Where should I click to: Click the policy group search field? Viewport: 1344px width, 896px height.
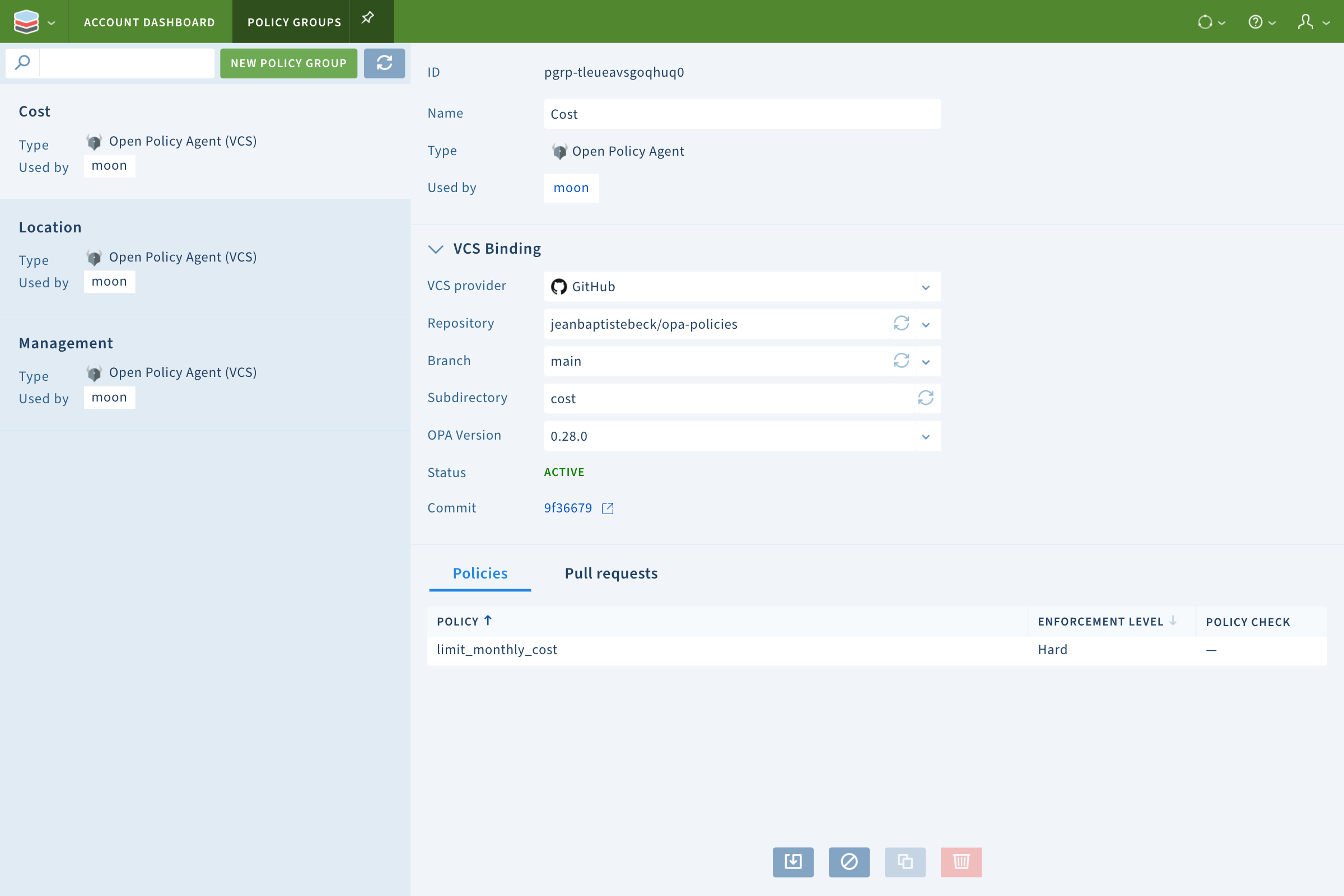click(125, 63)
